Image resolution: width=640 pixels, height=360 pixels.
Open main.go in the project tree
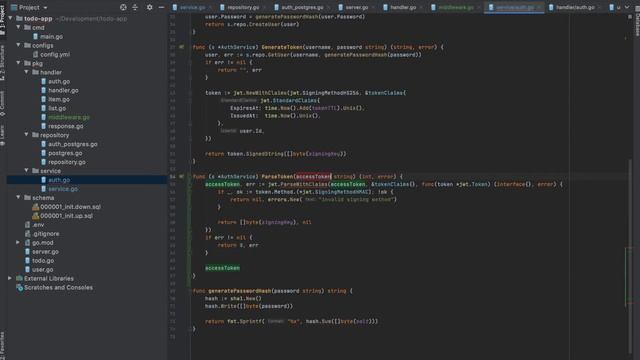(x=51, y=36)
